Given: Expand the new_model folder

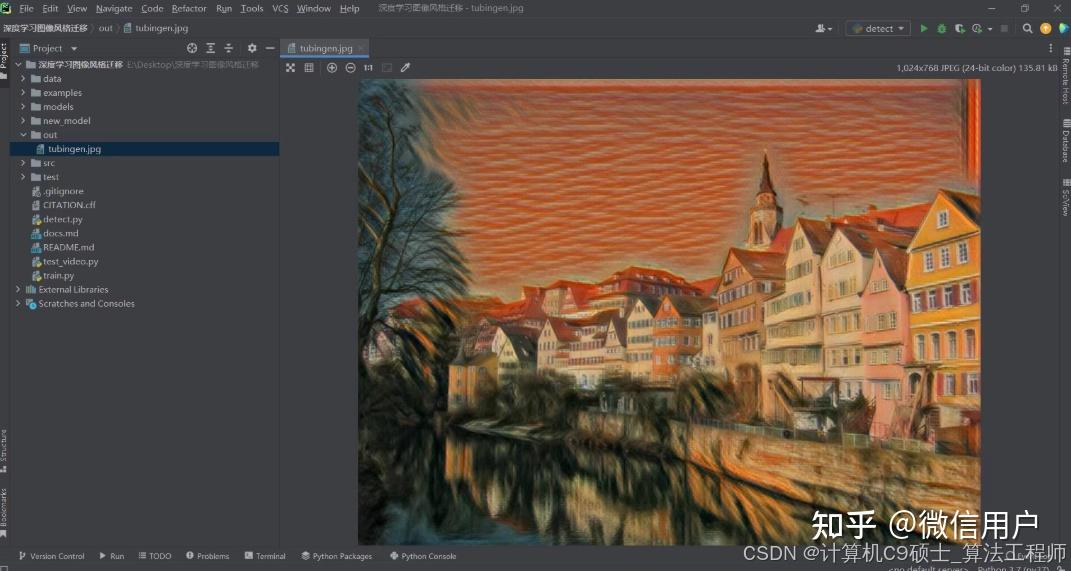Looking at the screenshot, I should point(23,121).
